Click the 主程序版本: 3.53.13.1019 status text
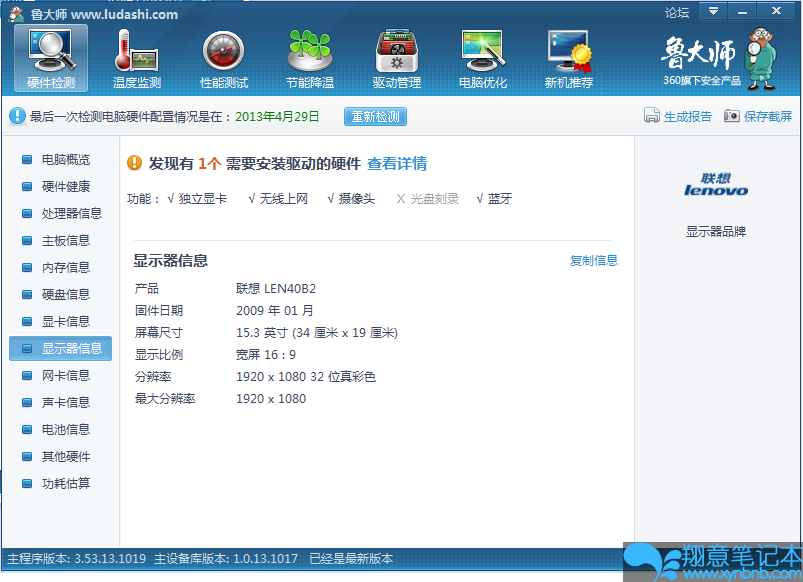The height and width of the screenshot is (582, 803). 76,558
